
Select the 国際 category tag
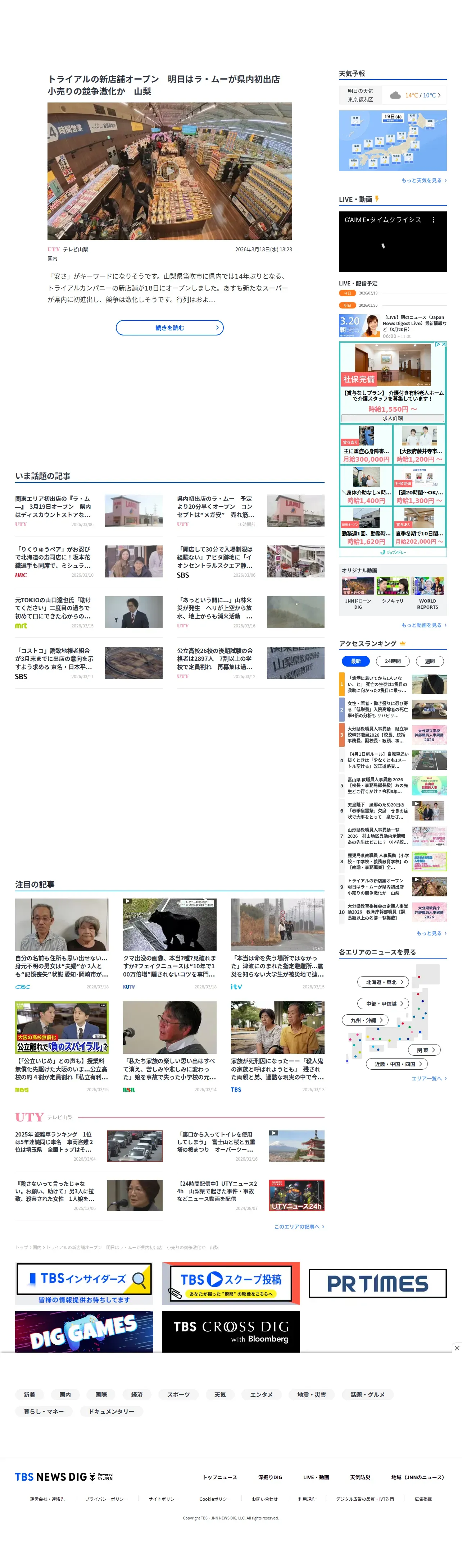[x=101, y=1395]
